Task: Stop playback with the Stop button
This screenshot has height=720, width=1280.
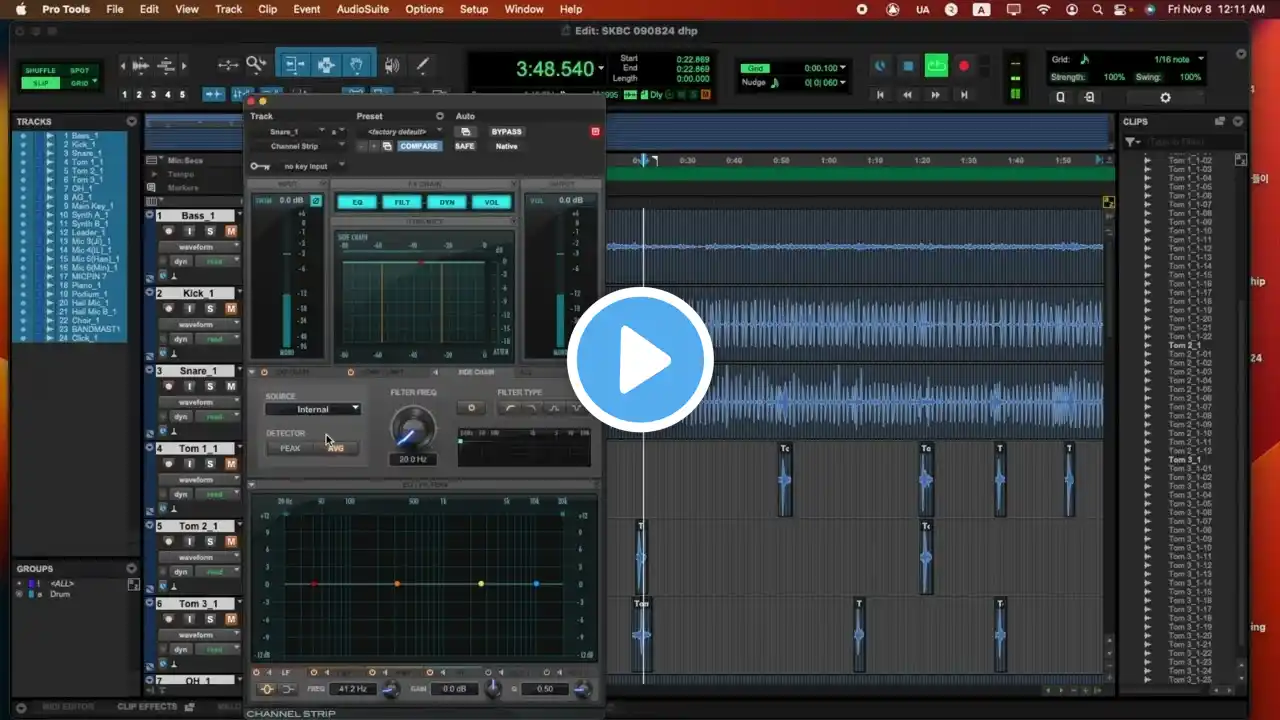Action: coord(908,66)
